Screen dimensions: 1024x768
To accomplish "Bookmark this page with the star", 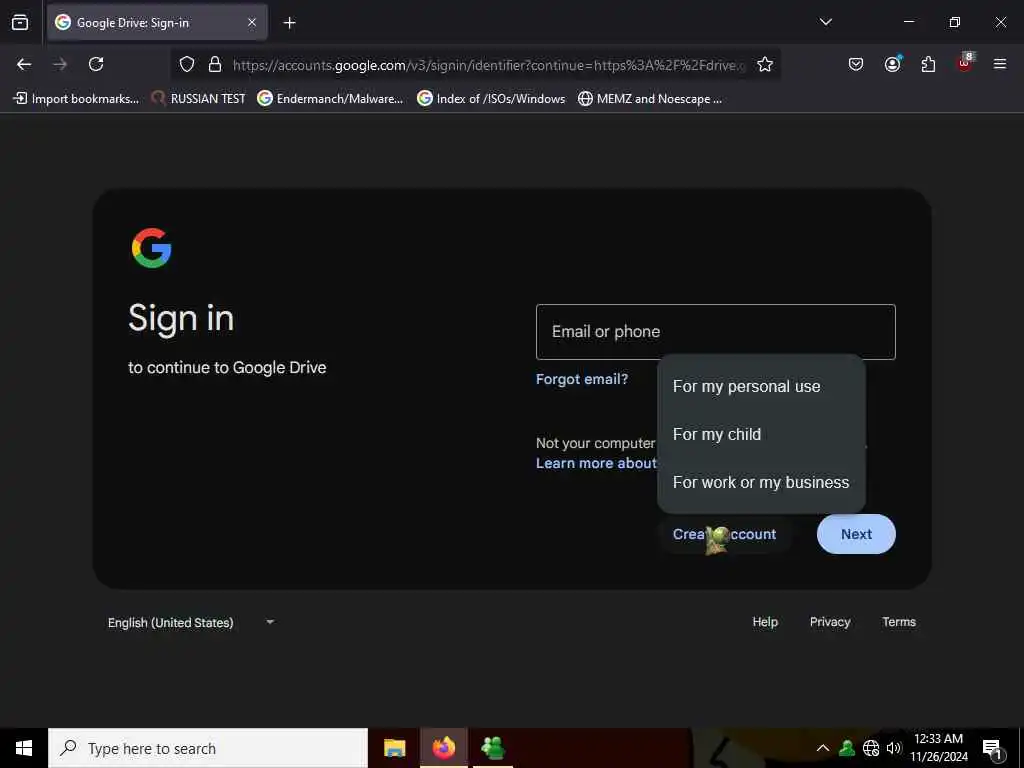I will [x=765, y=64].
